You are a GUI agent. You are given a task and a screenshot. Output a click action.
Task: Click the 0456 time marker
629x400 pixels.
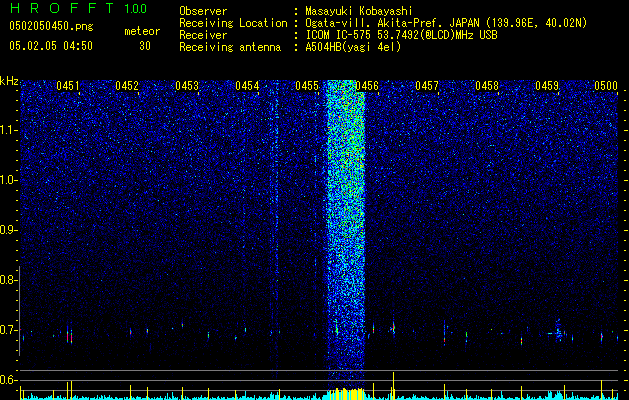click(x=367, y=86)
